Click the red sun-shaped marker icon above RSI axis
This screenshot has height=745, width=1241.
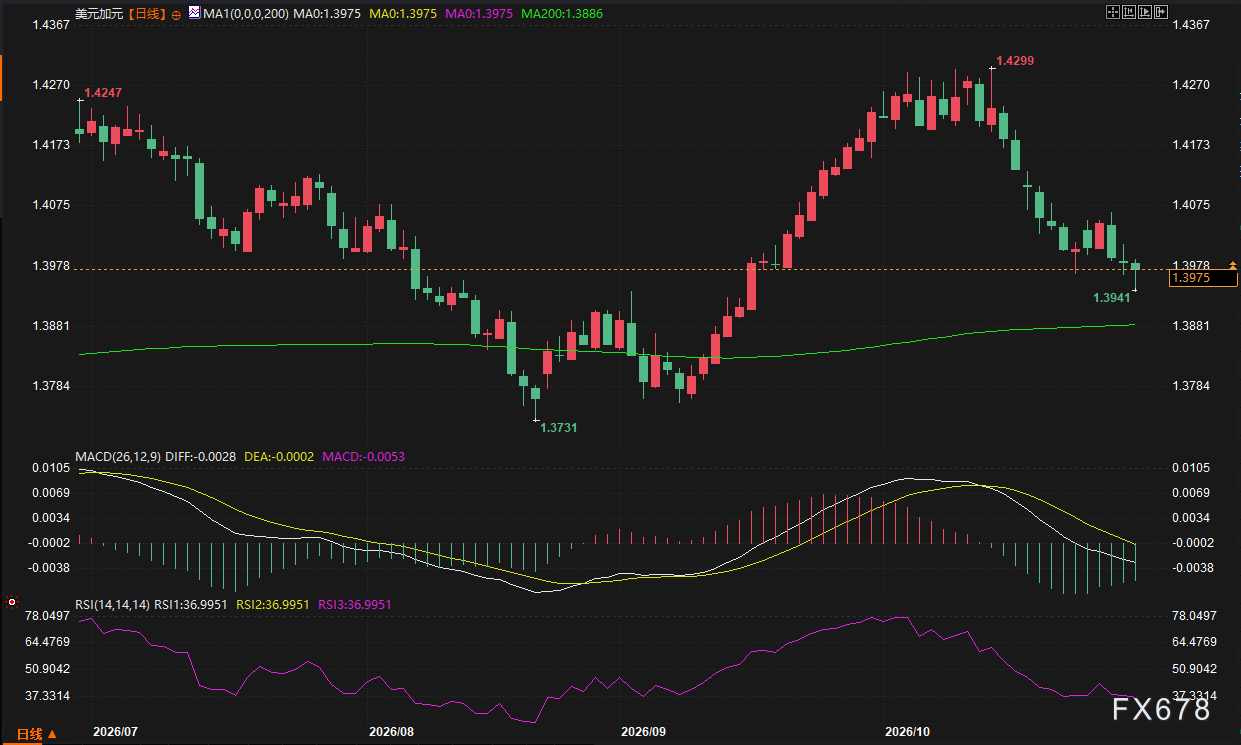point(11,603)
